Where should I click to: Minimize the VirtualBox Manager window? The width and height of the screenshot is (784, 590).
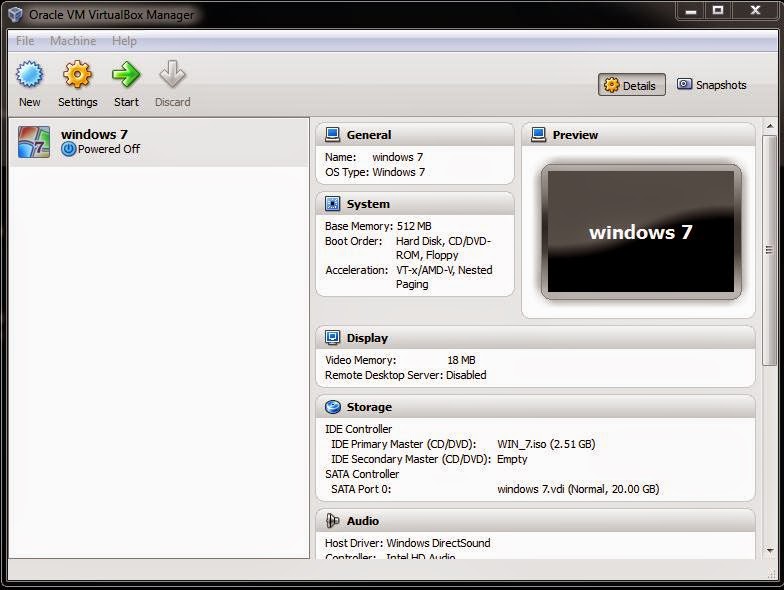click(691, 11)
